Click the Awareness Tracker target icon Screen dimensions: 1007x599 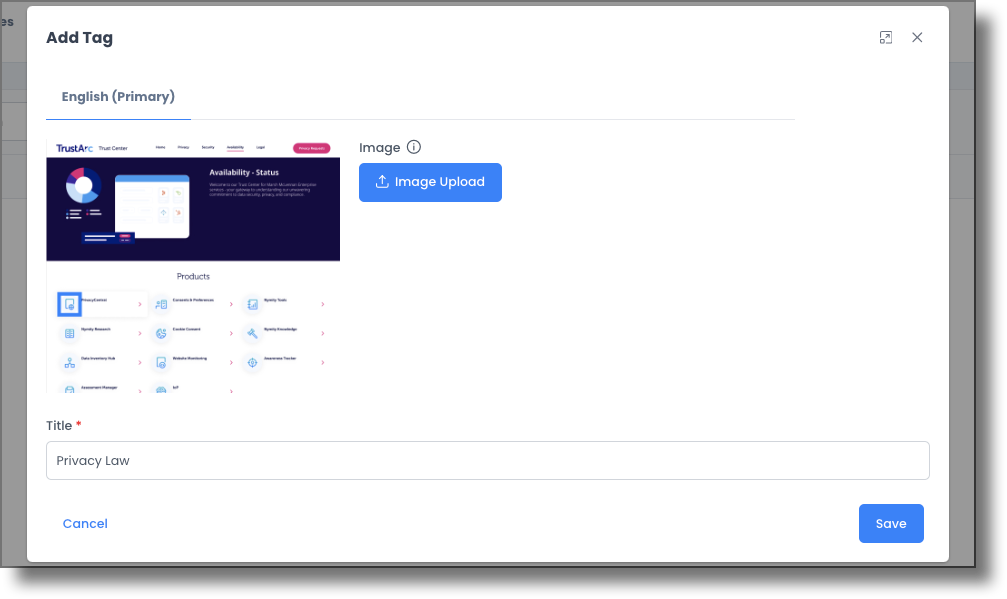tap(252, 361)
